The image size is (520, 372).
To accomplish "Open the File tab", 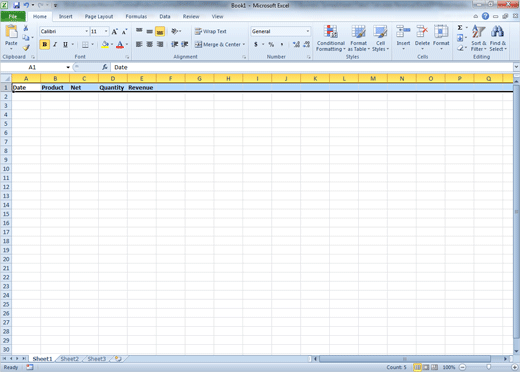I will (x=13, y=16).
